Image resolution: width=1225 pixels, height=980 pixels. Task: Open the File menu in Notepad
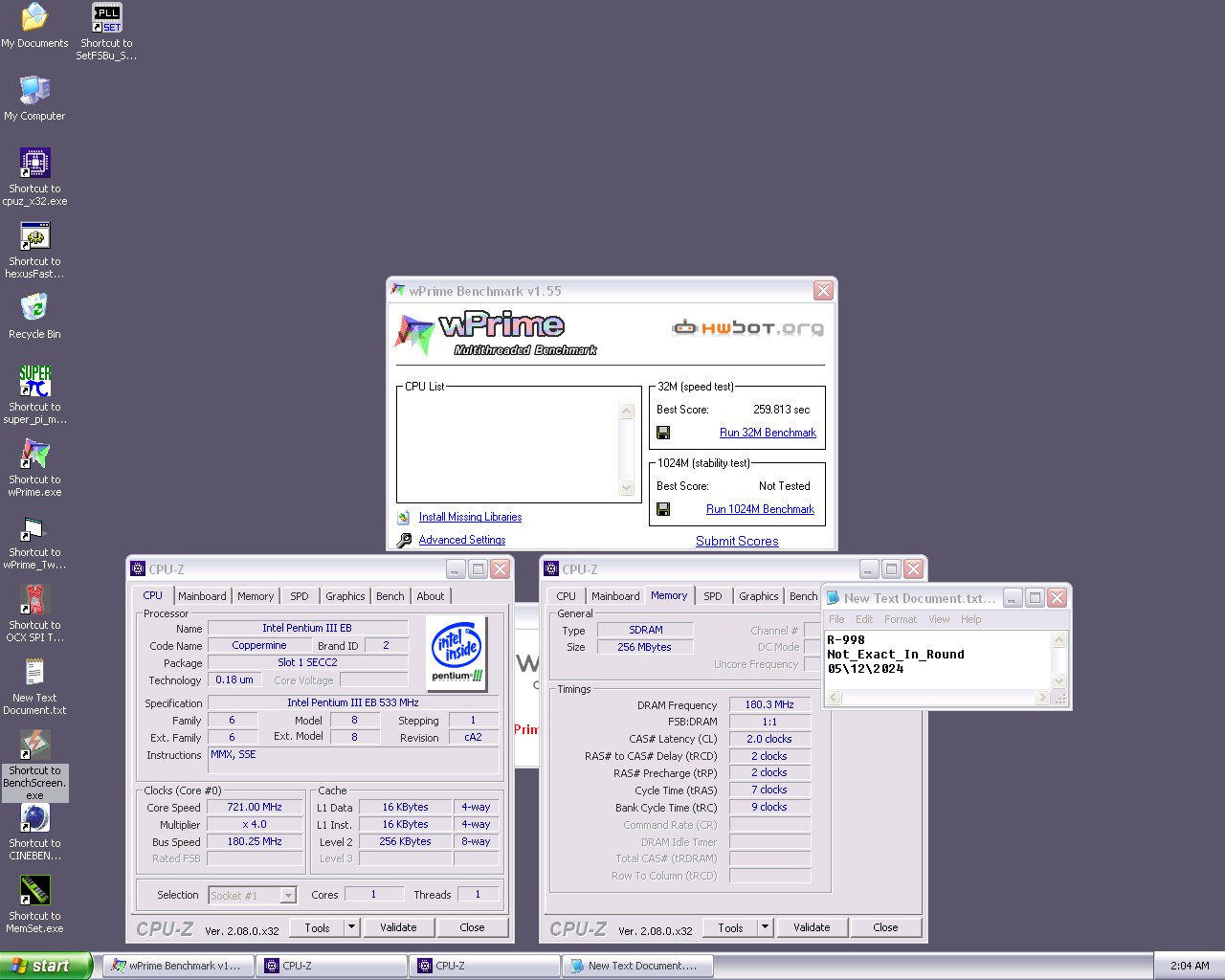836,619
